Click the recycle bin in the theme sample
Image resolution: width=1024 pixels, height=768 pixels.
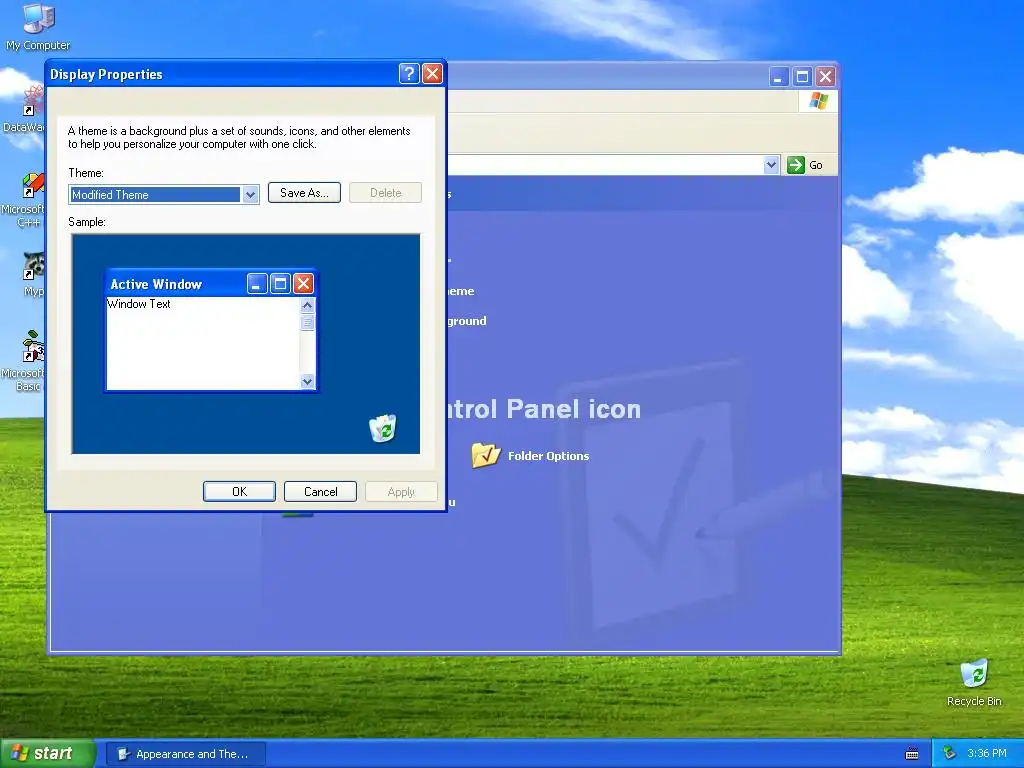(x=383, y=428)
